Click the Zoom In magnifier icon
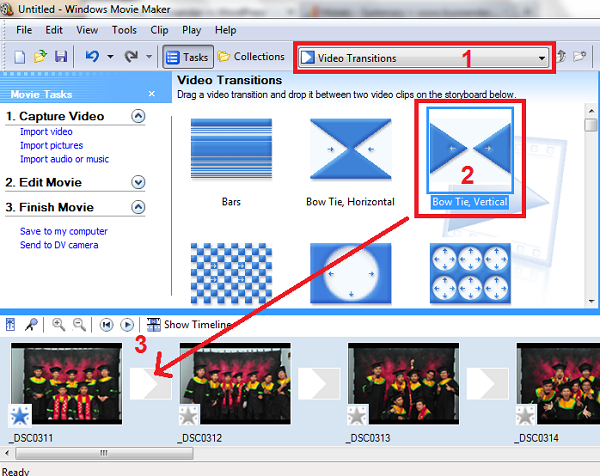The height and width of the screenshot is (476, 600). [59, 325]
